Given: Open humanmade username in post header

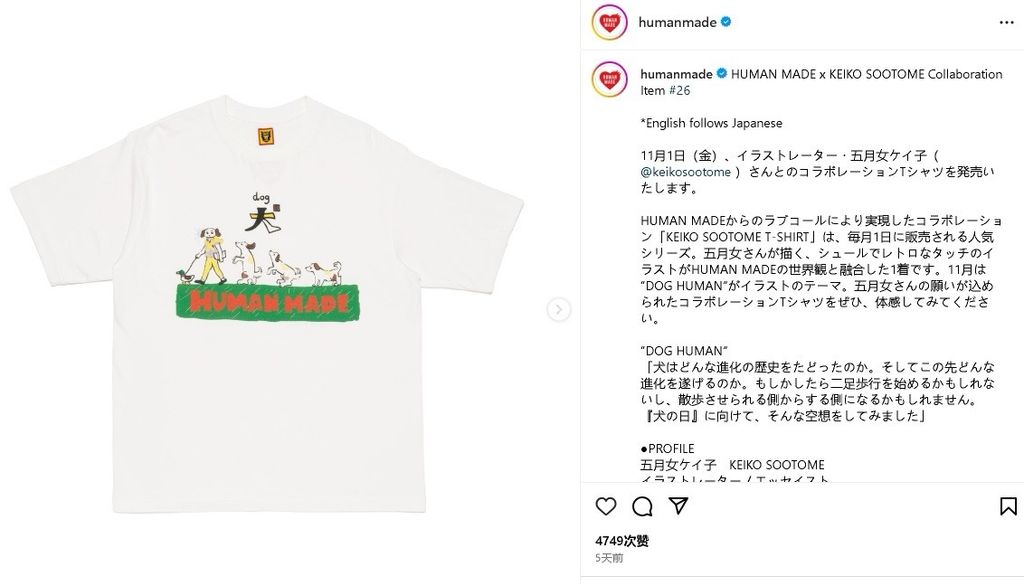Looking at the screenshot, I should coord(677,22).
